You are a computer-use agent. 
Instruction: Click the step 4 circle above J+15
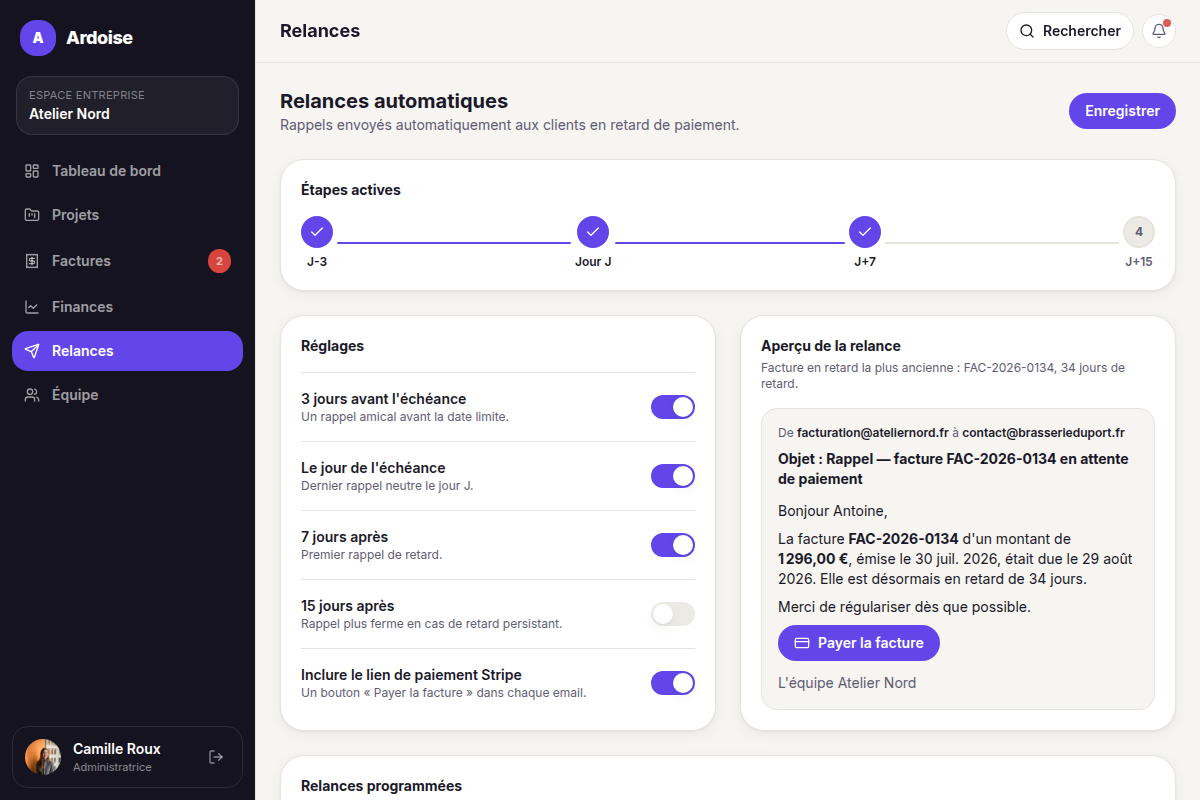click(1139, 232)
